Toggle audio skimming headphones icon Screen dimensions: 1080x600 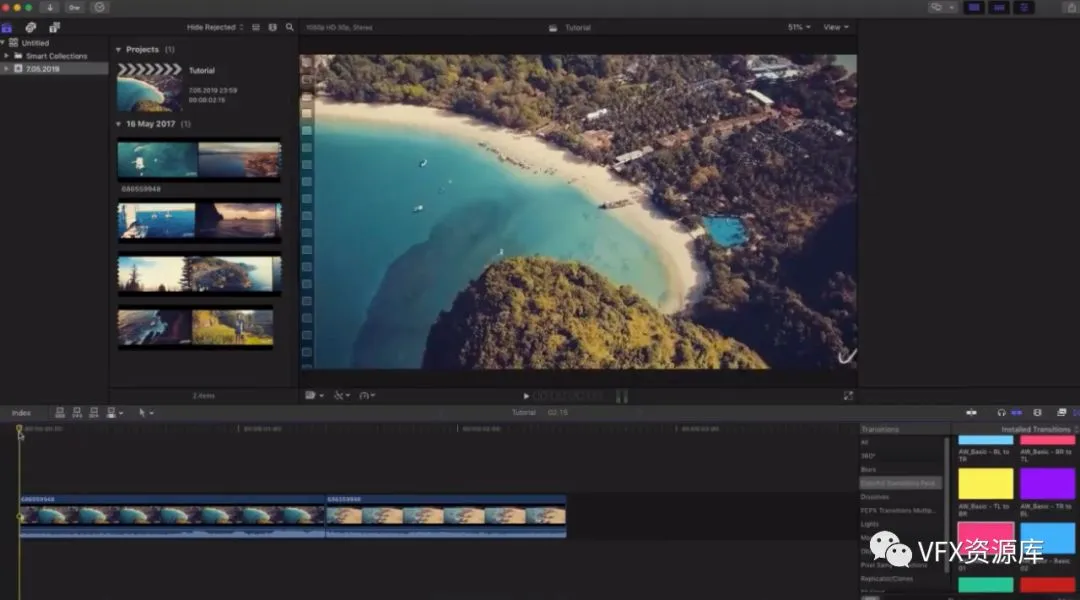click(1001, 412)
